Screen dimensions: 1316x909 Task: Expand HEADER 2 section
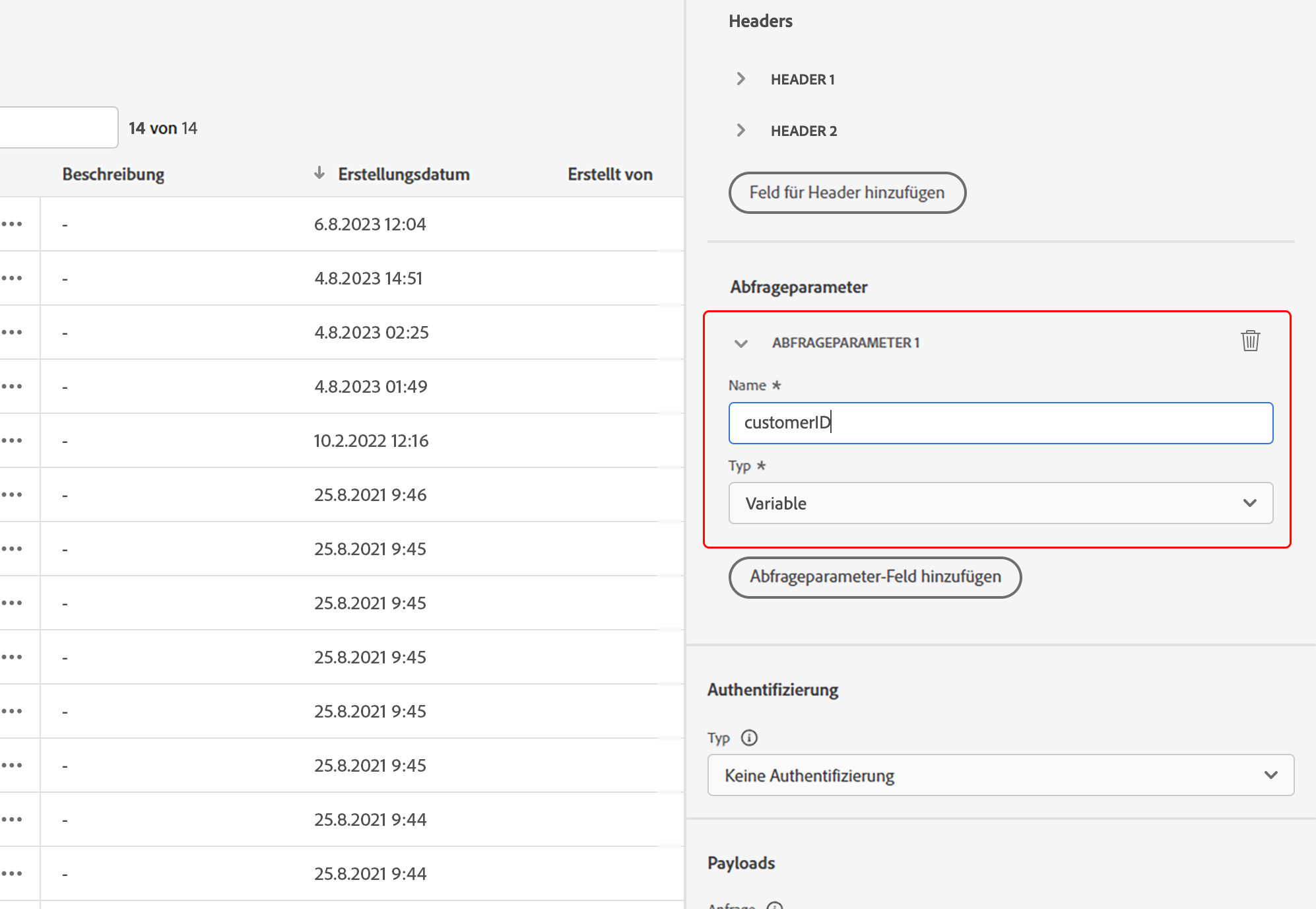(x=741, y=131)
